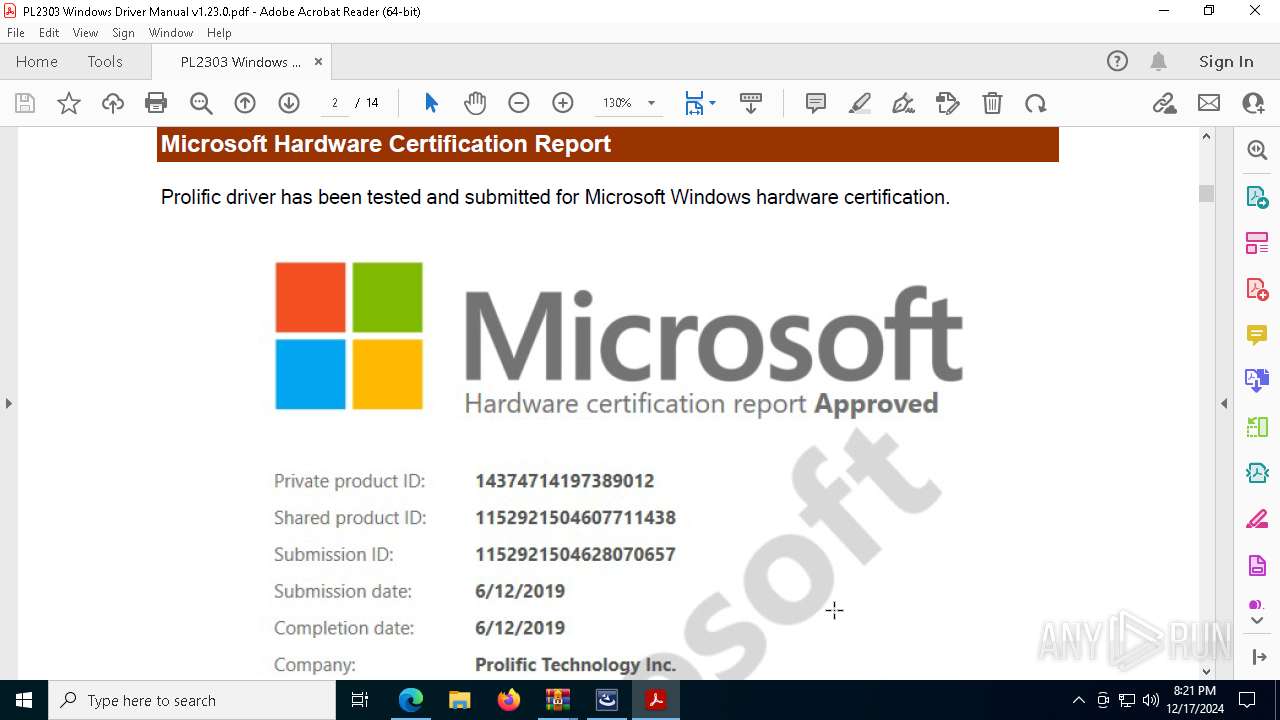Click the document scroll down arrow
The height and width of the screenshot is (720, 1280).
(x=1206, y=671)
